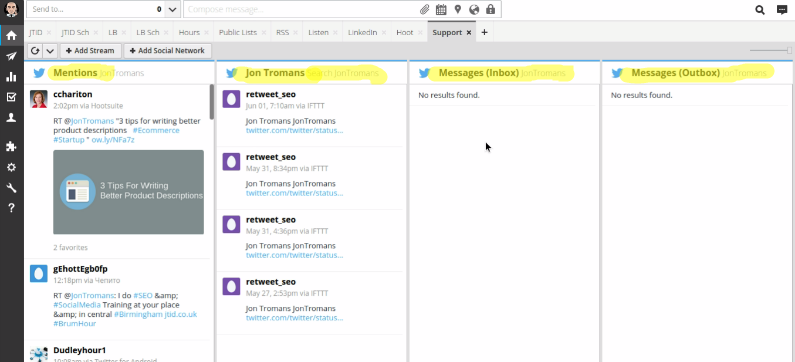Open the conversations speech bubble icon
Screen dimensions: 795x362
point(782,10)
